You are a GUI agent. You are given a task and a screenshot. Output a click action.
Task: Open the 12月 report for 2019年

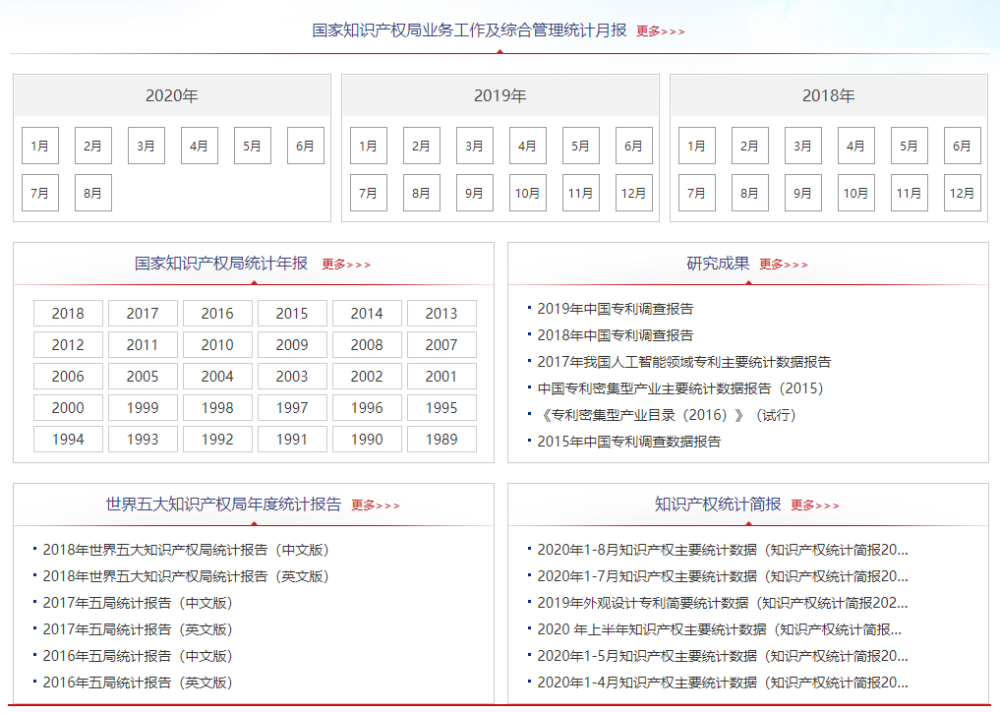633,193
